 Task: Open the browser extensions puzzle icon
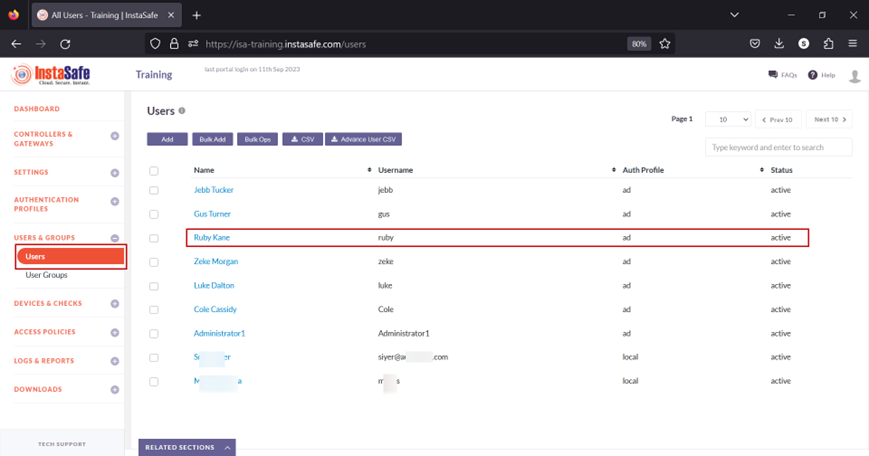point(828,44)
